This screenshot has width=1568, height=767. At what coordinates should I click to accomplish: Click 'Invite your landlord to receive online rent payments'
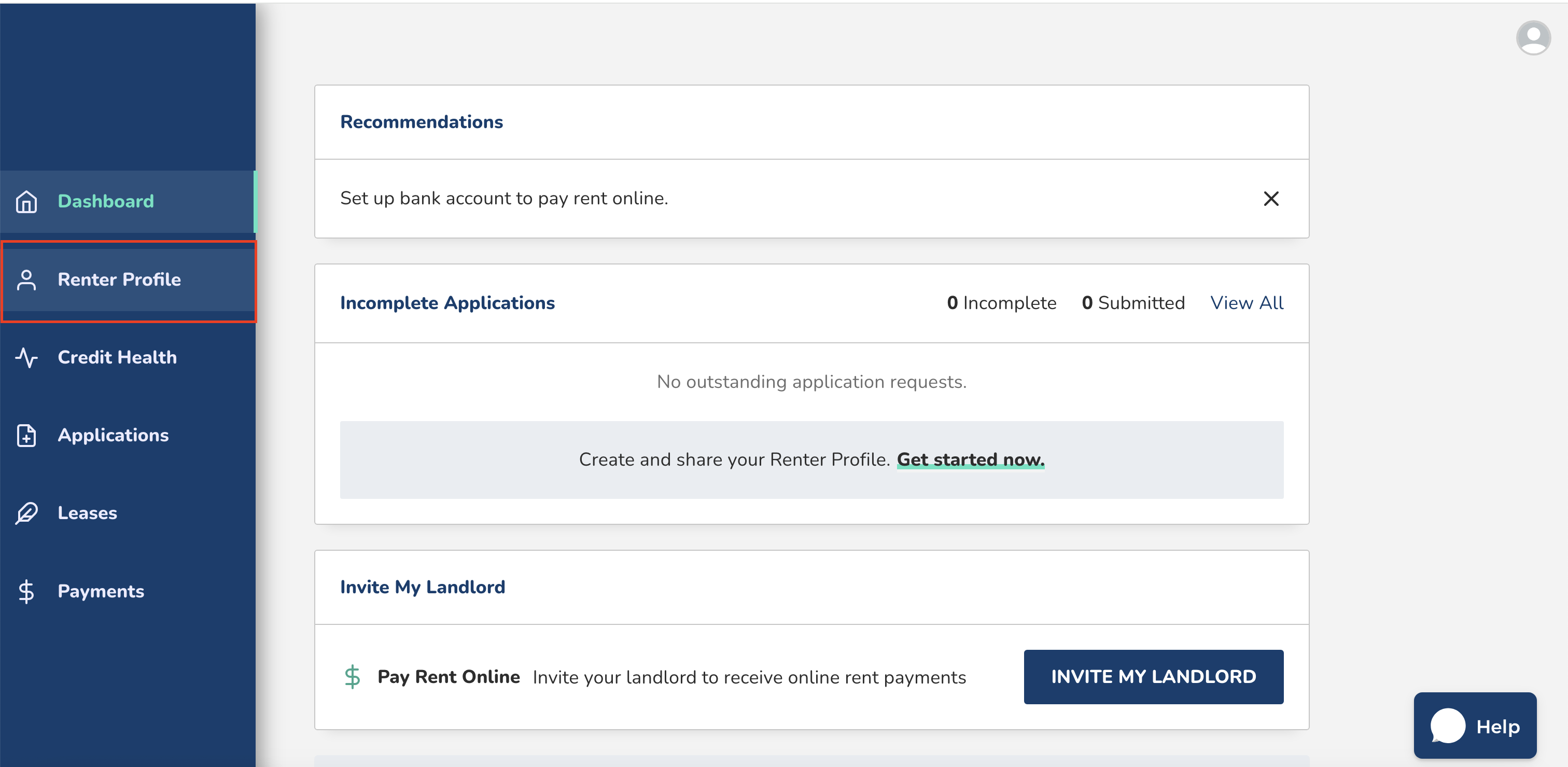point(749,677)
